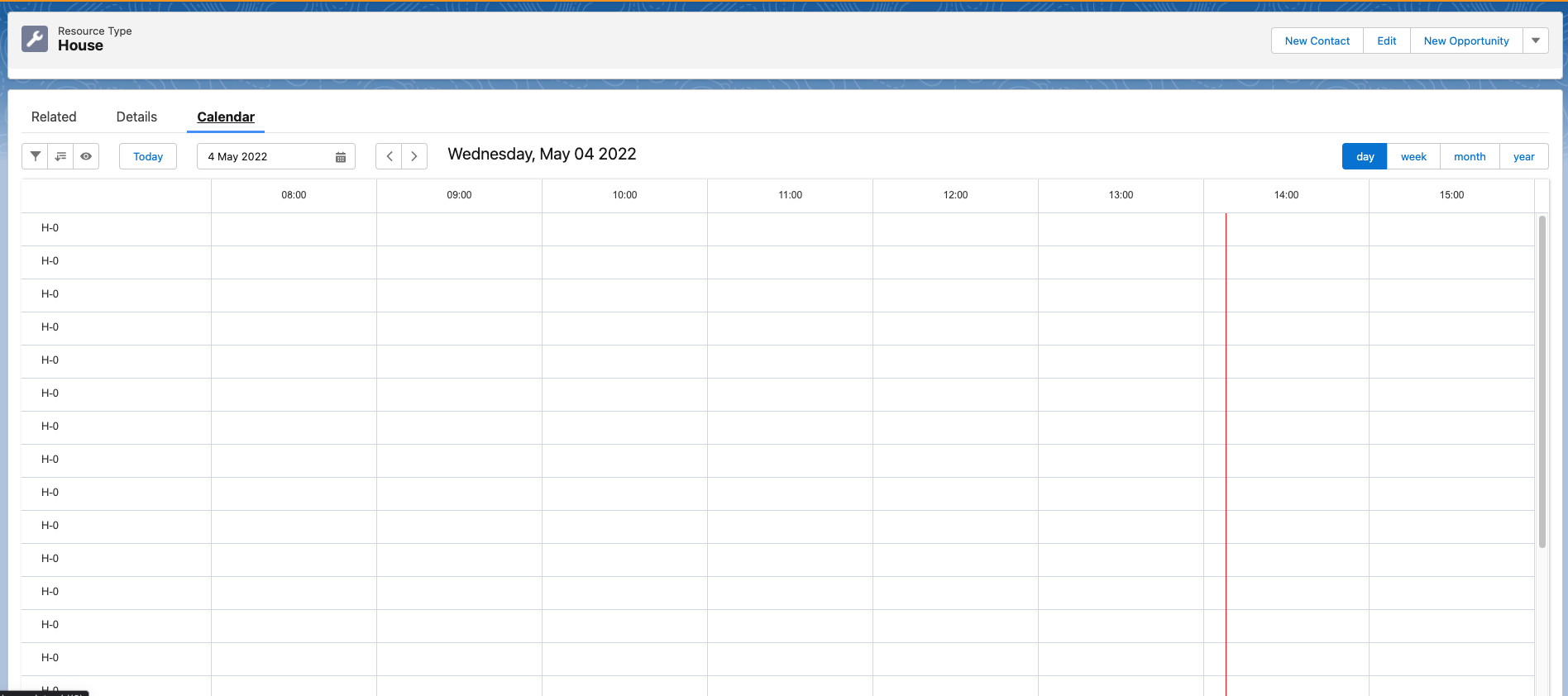Toggle the eye visibility icon
This screenshot has height=696, width=1568.
[86, 156]
